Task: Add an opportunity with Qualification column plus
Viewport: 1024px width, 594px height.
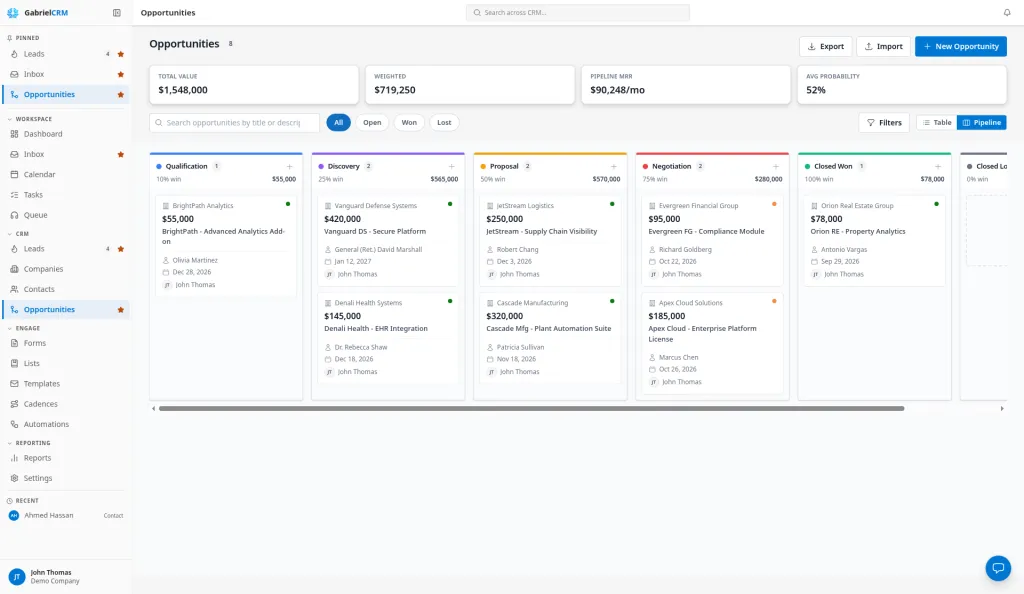Action: [289, 166]
